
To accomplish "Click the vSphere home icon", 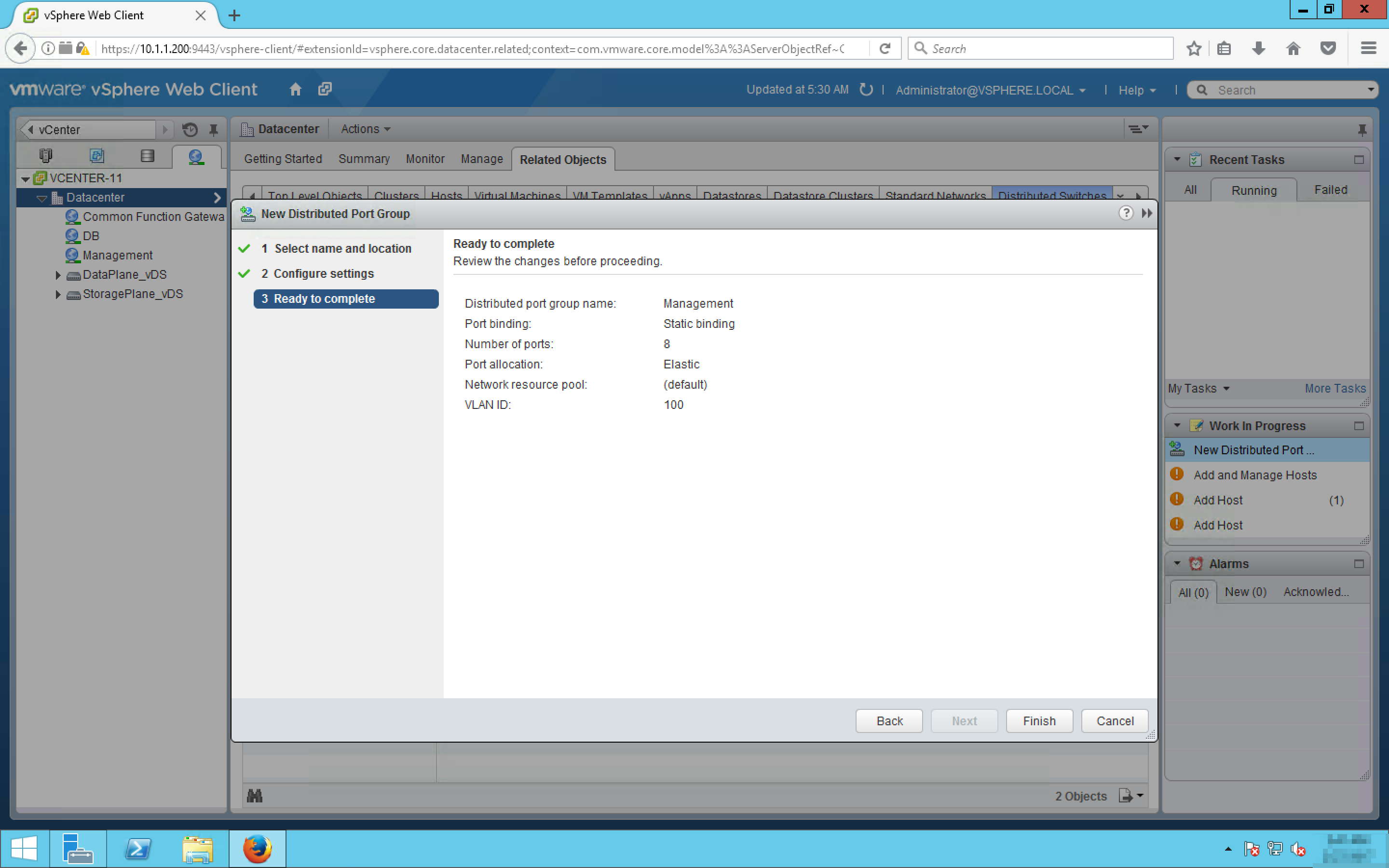I will (x=295, y=90).
